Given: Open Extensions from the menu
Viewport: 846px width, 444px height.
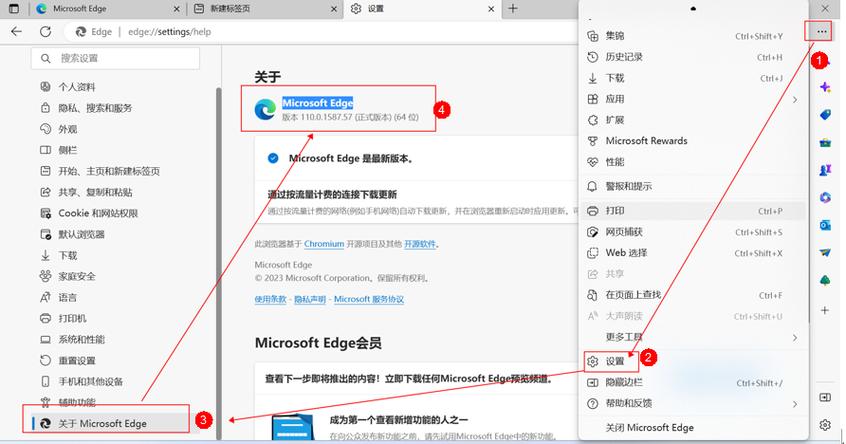Looking at the screenshot, I should 694,120.
